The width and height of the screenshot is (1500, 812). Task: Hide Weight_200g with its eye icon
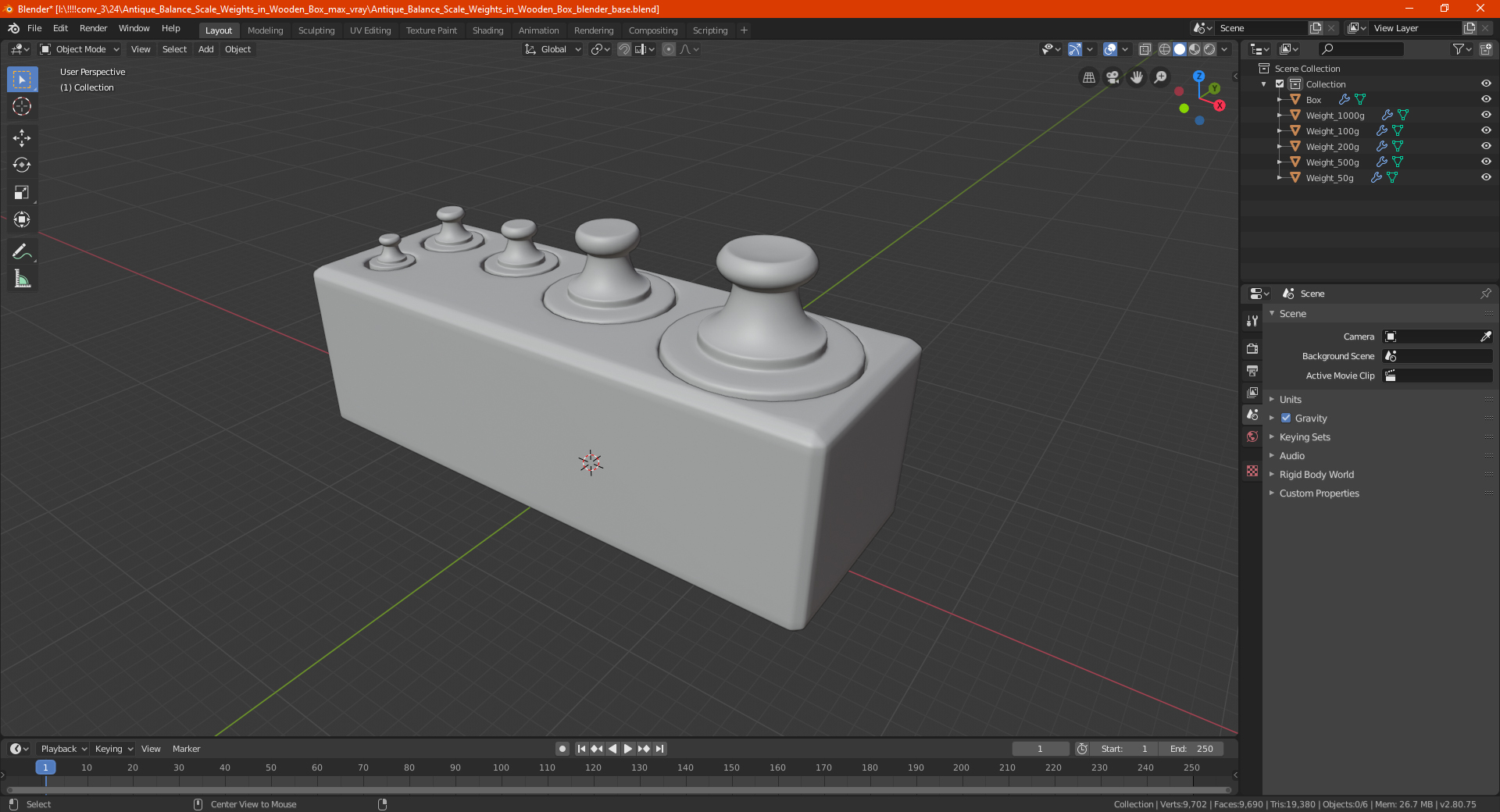(1486, 146)
